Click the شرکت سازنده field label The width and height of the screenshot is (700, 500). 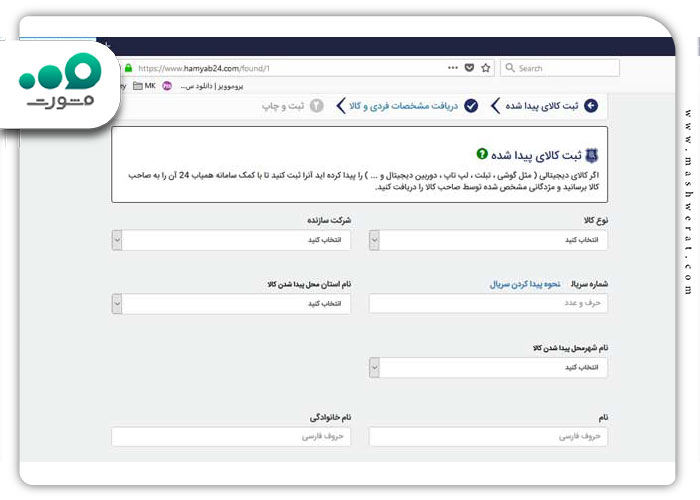tap(329, 220)
